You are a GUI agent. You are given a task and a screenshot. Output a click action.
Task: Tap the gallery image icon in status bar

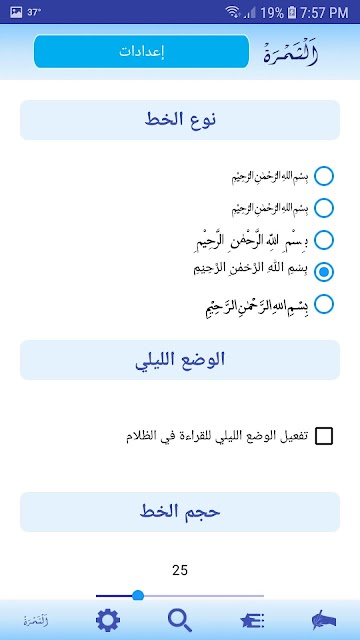point(16,12)
